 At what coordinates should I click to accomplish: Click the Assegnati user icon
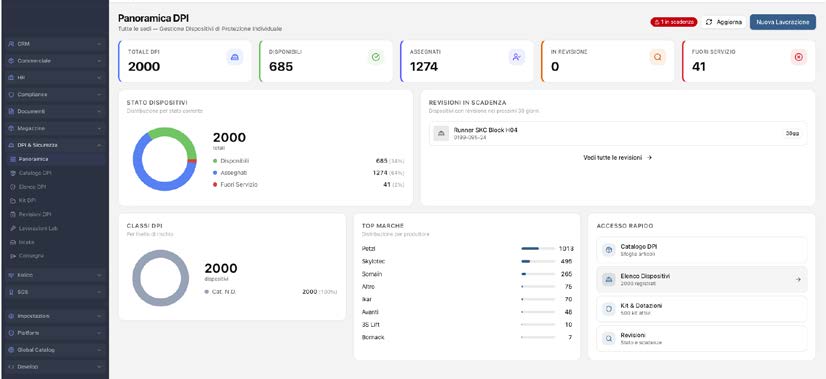click(x=517, y=57)
